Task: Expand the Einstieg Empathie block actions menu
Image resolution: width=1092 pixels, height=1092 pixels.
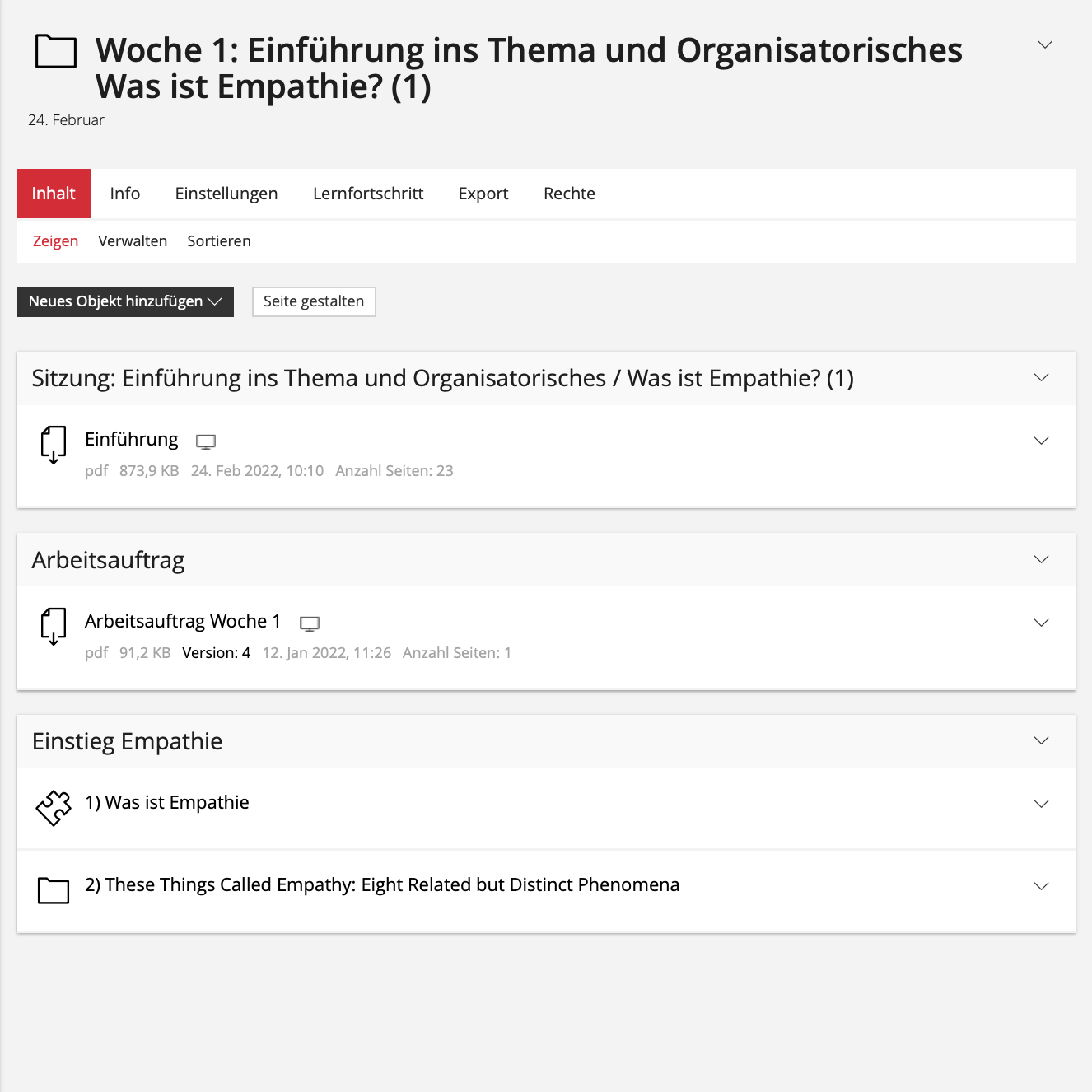Action: [x=1041, y=741]
